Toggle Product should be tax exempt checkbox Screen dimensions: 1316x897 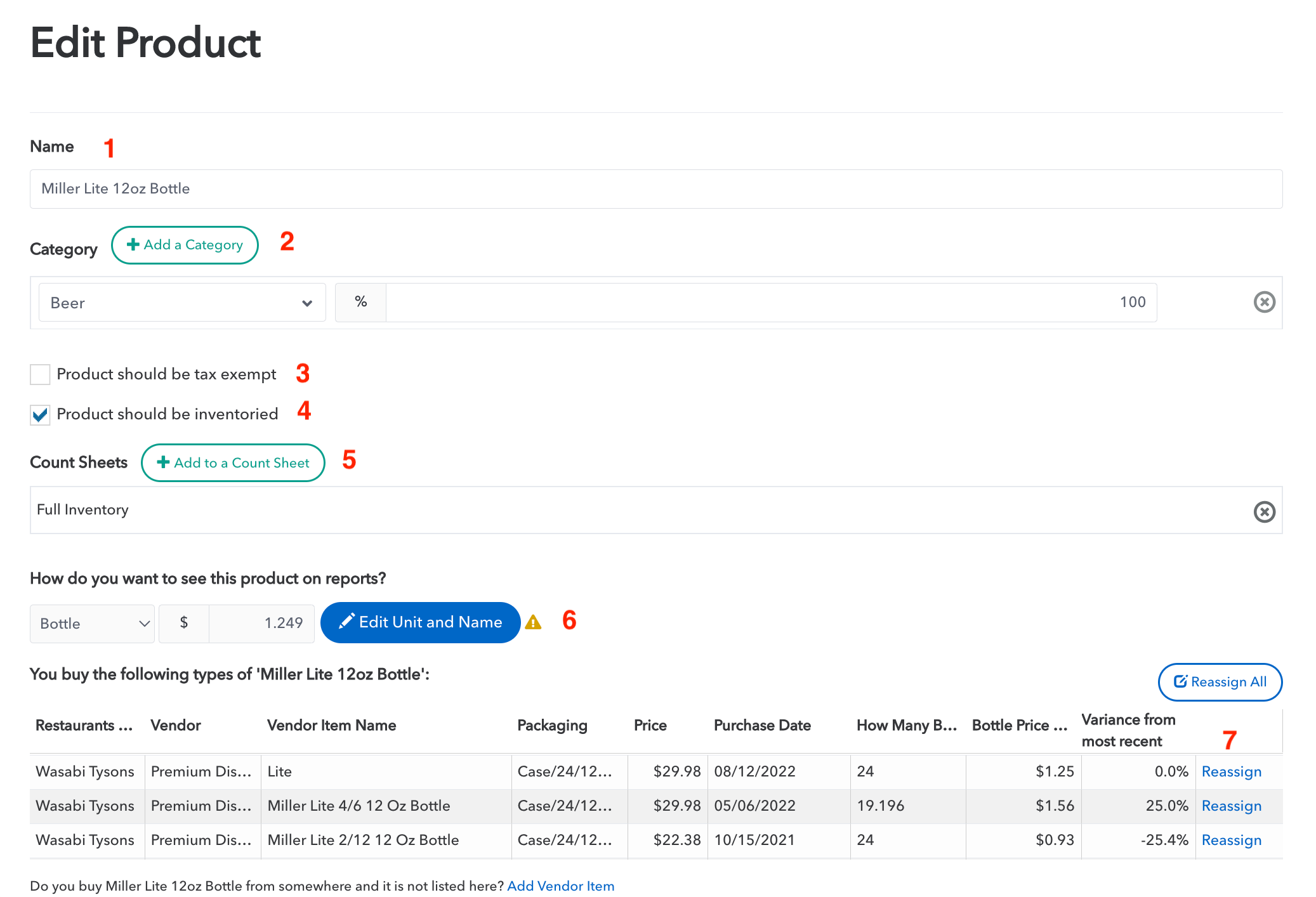[x=40, y=374]
